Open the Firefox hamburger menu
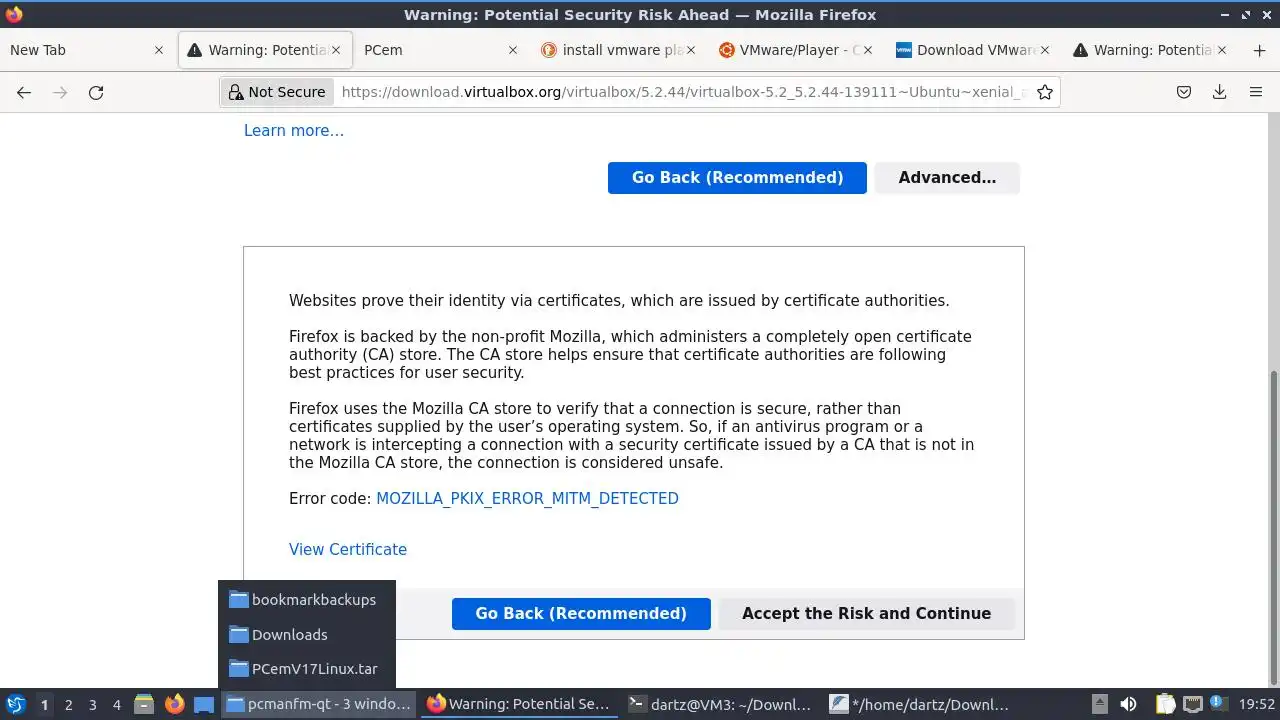Viewport: 1280px width, 720px height. click(x=1256, y=92)
